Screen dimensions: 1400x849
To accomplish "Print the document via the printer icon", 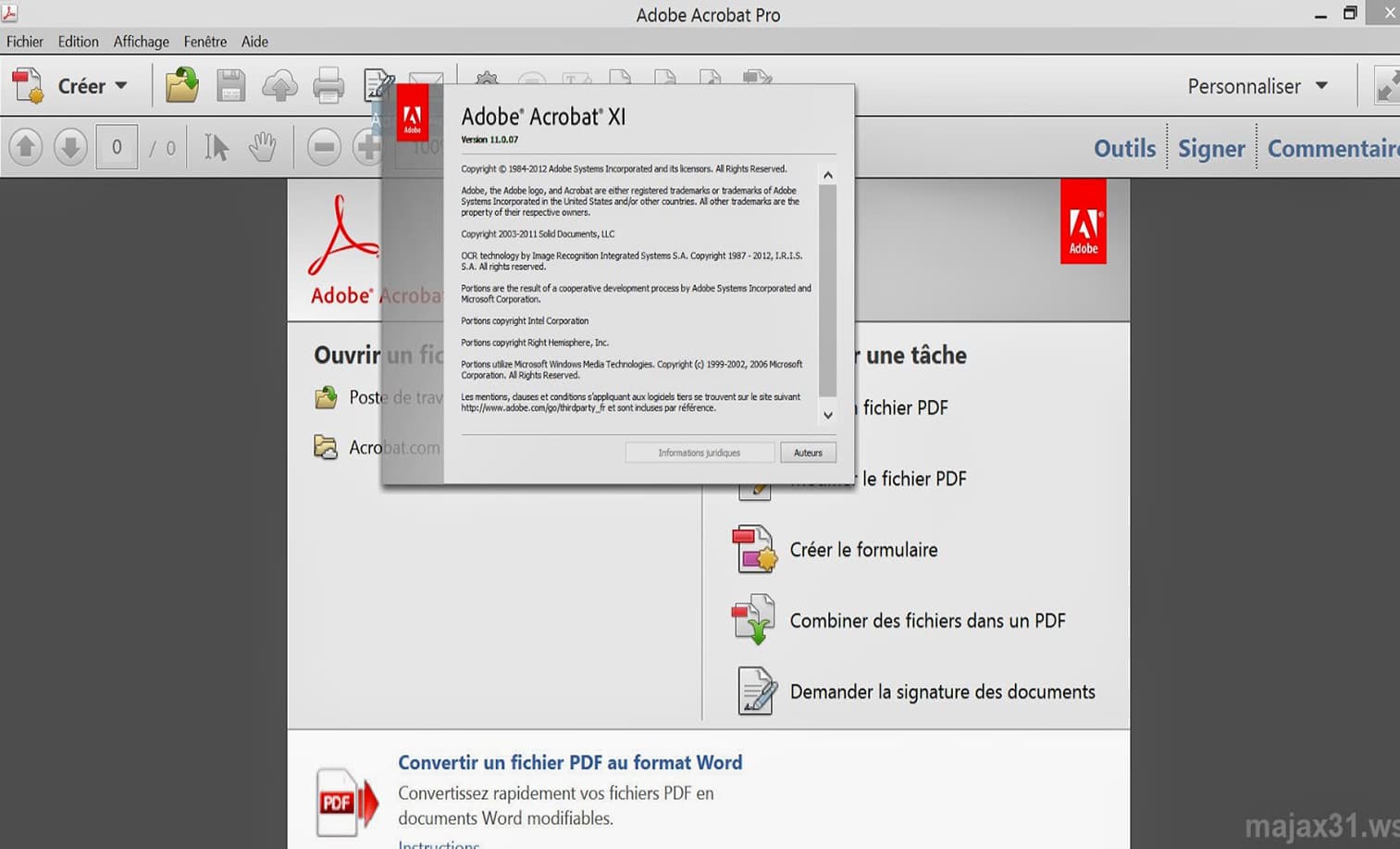I will tap(330, 85).
